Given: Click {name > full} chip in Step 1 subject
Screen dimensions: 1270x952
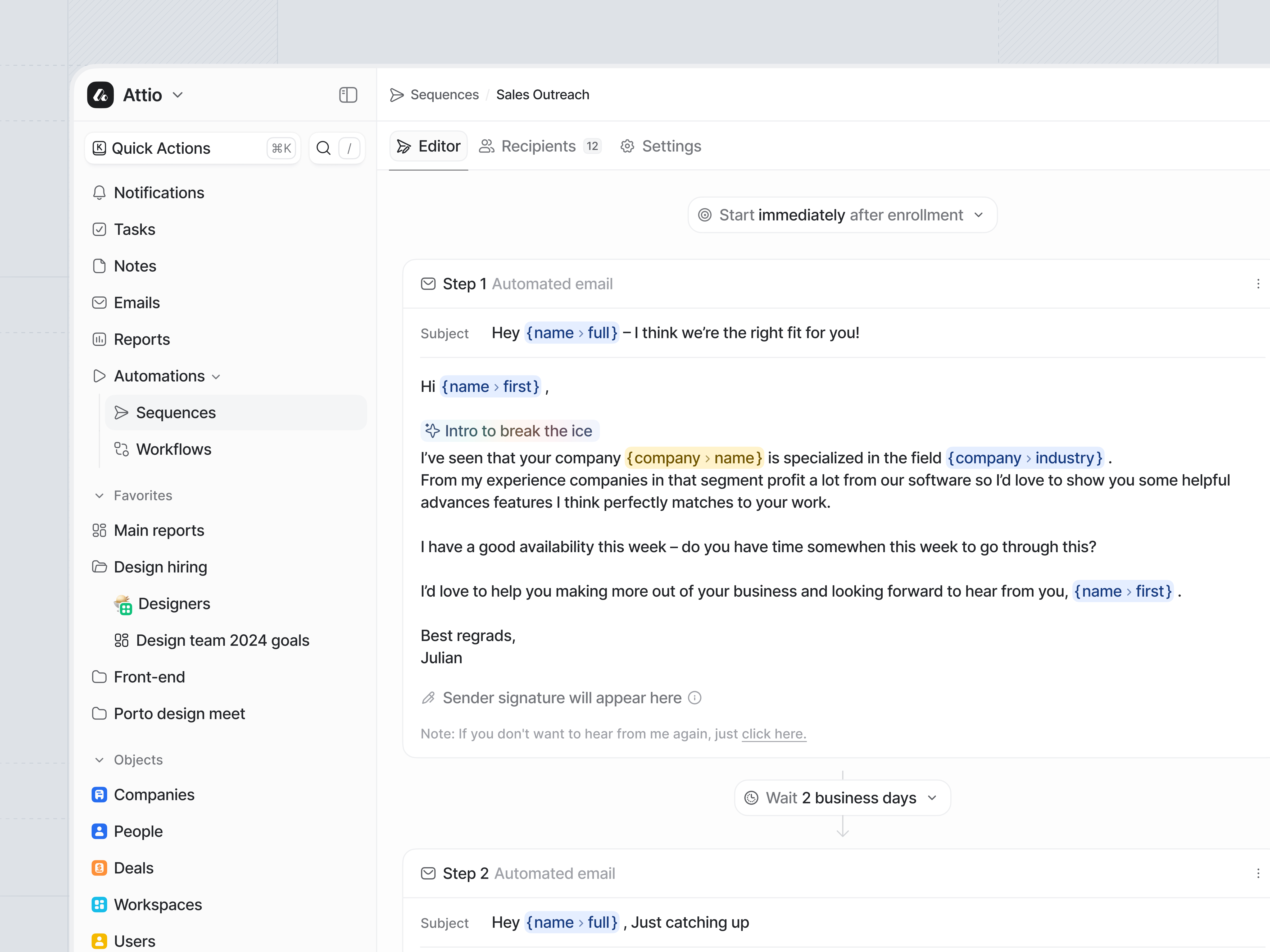Looking at the screenshot, I should coord(572,333).
